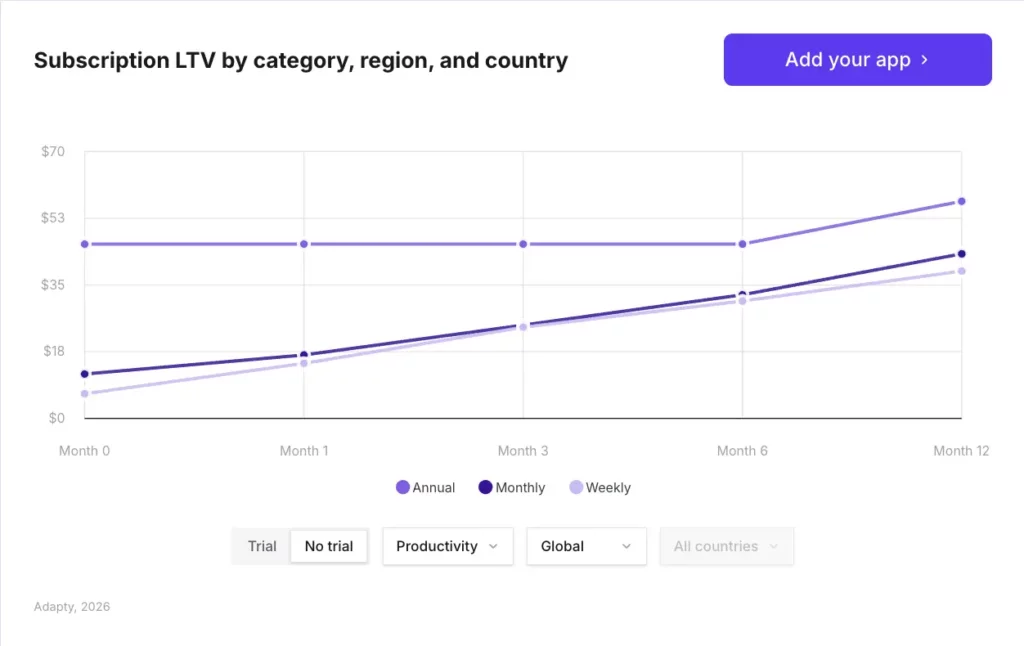Click the Monthly data point at Month 0

85,373
